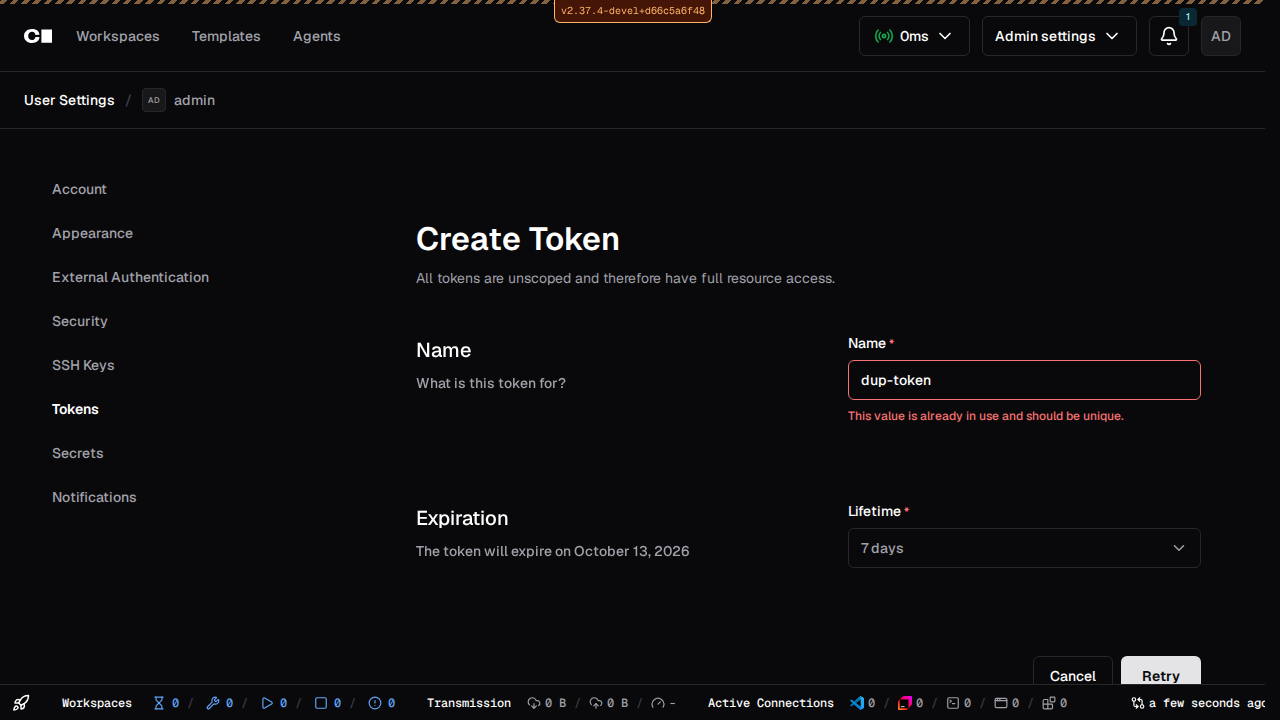This screenshot has height=720, width=1280.
Task: Click the cloud upload transmission icon
Action: coord(596,703)
